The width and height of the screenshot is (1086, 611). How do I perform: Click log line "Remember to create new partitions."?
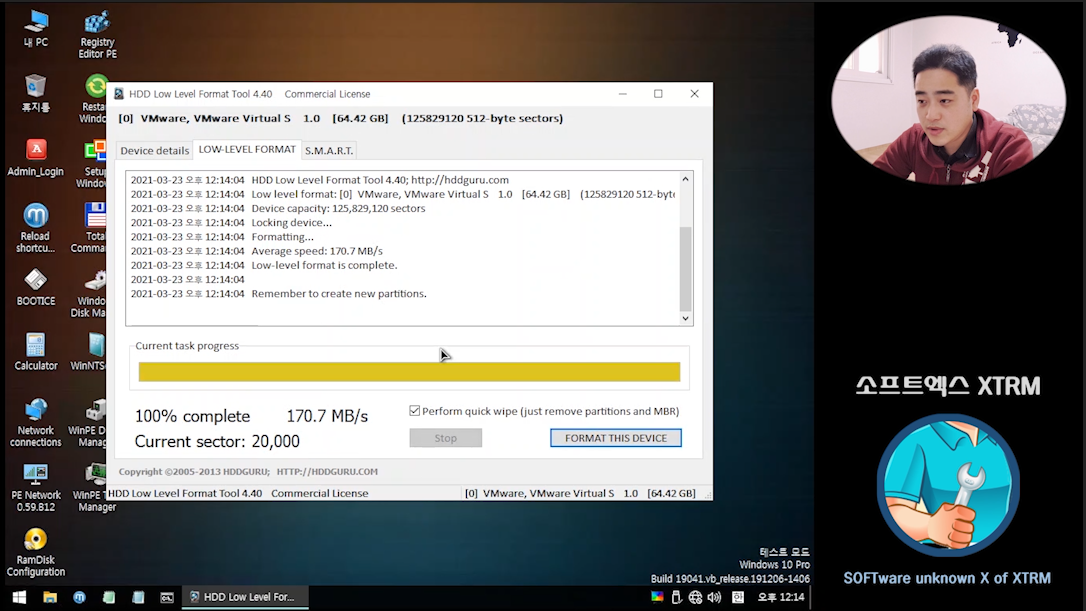339,293
